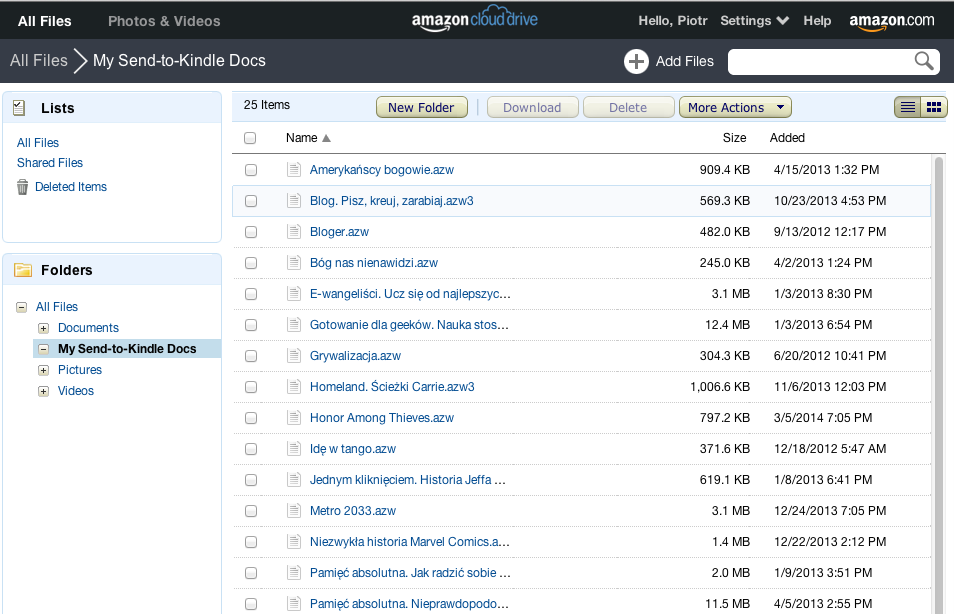Select Pictures in the folder tree
Screen dimensions: 954x614
click(80, 370)
